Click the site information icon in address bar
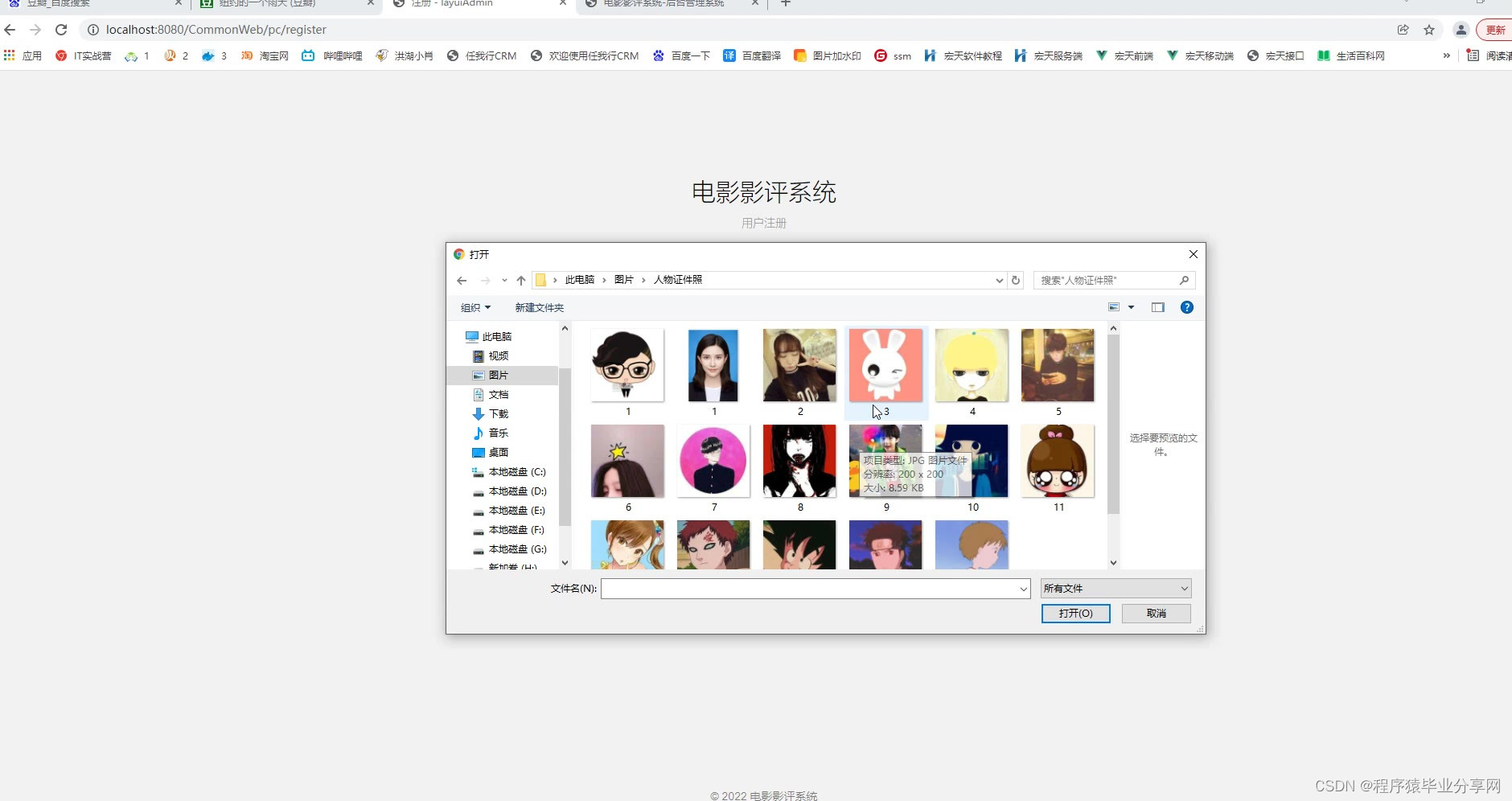The height and width of the screenshot is (801, 1512). point(92,30)
